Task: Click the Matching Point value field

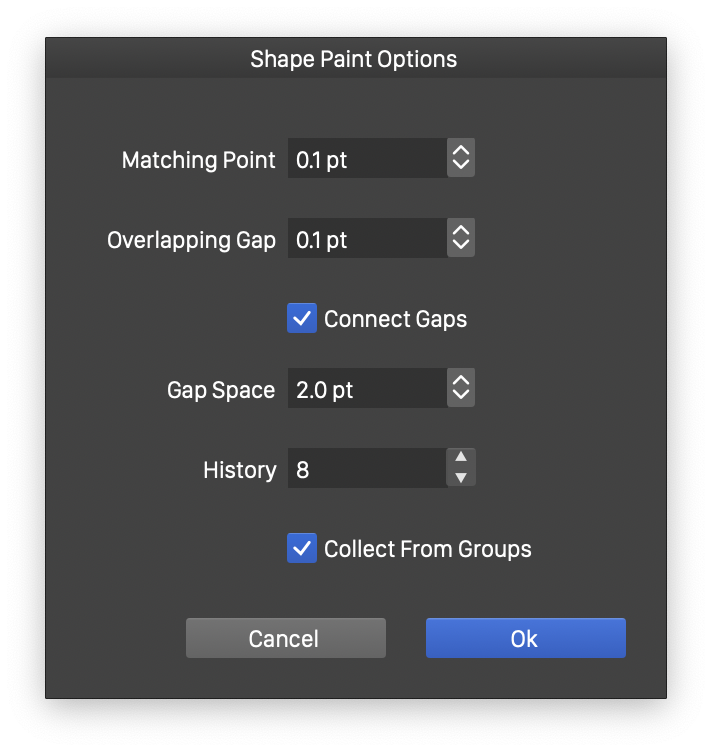Action: coord(366,159)
